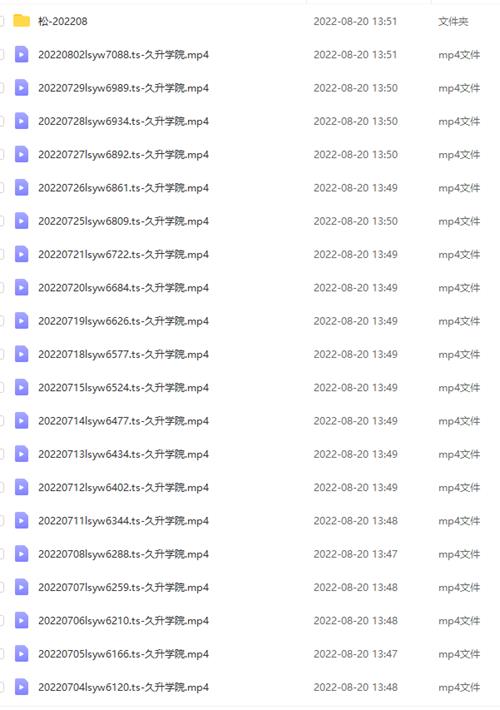500x710 pixels.
Task: Click video icon for 20220802lsyw7088 file
Action: point(21,54)
